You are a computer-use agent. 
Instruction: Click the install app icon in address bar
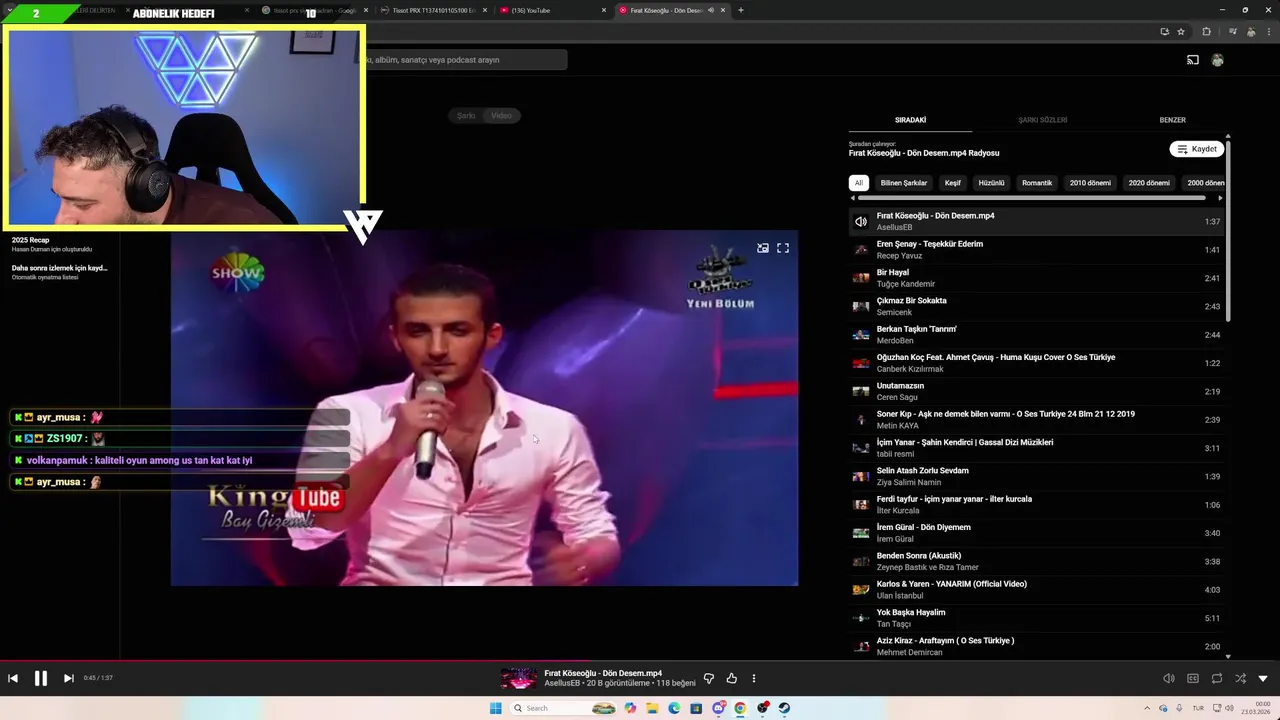[1164, 31]
